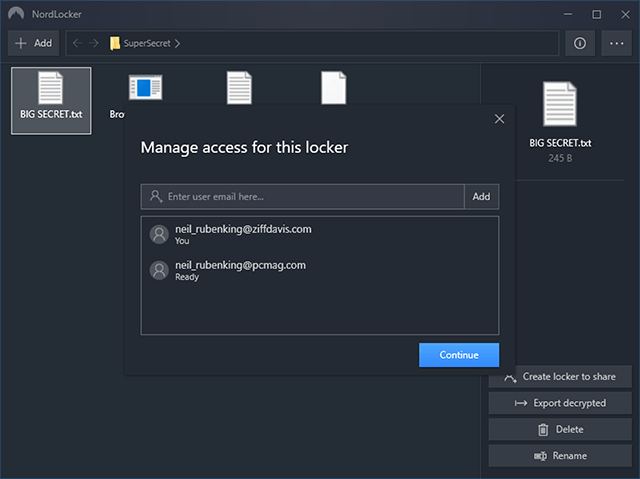The width and height of the screenshot is (640, 479).
Task: Open the info panel icon
Action: pos(580,43)
